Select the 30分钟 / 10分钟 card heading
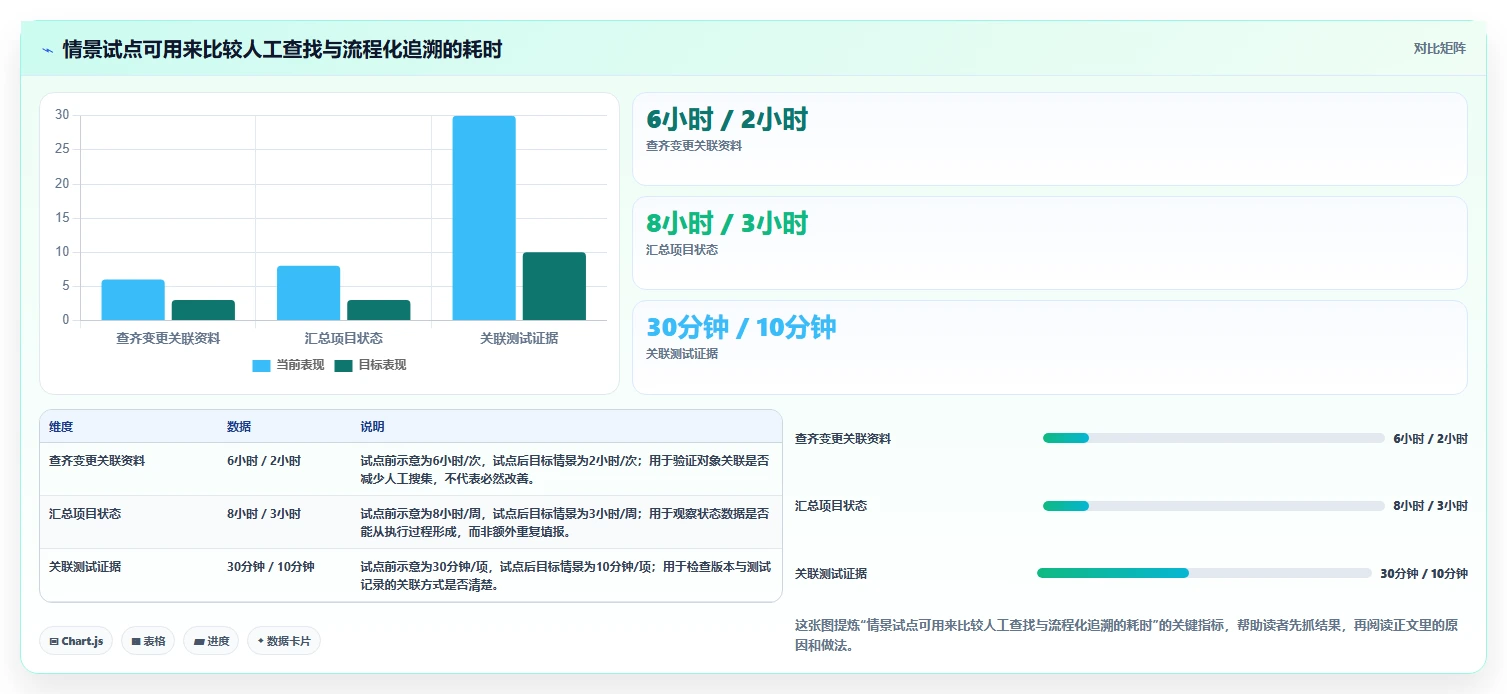The width and height of the screenshot is (1507, 694). (x=741, y=328)
